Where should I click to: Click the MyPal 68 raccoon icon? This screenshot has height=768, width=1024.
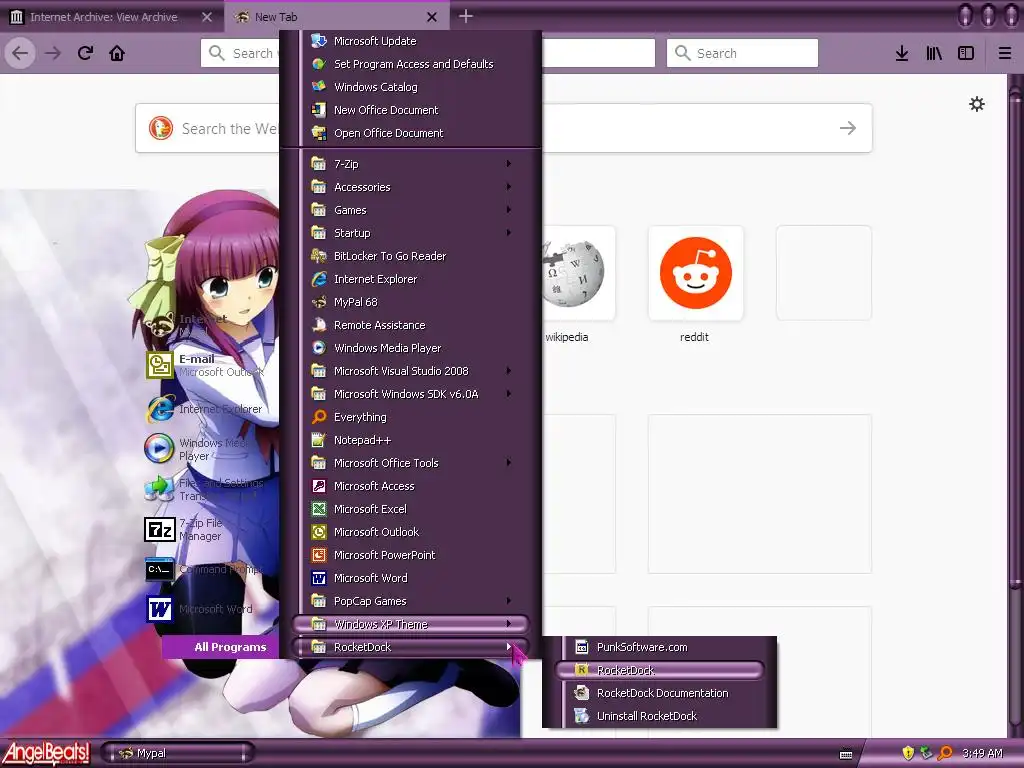[x=319, y=302]
